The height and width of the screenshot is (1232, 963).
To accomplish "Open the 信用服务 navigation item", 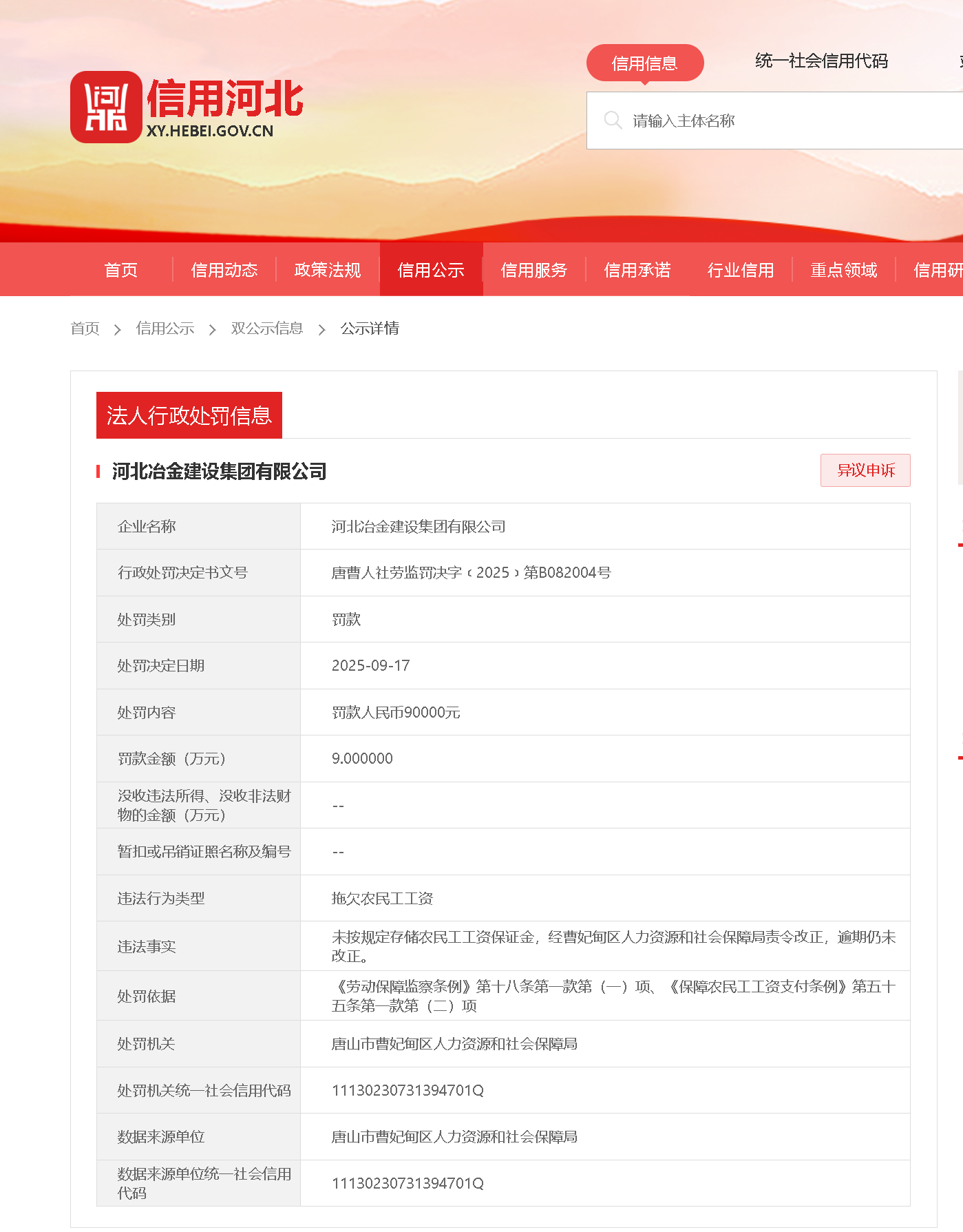I will 534,270.
